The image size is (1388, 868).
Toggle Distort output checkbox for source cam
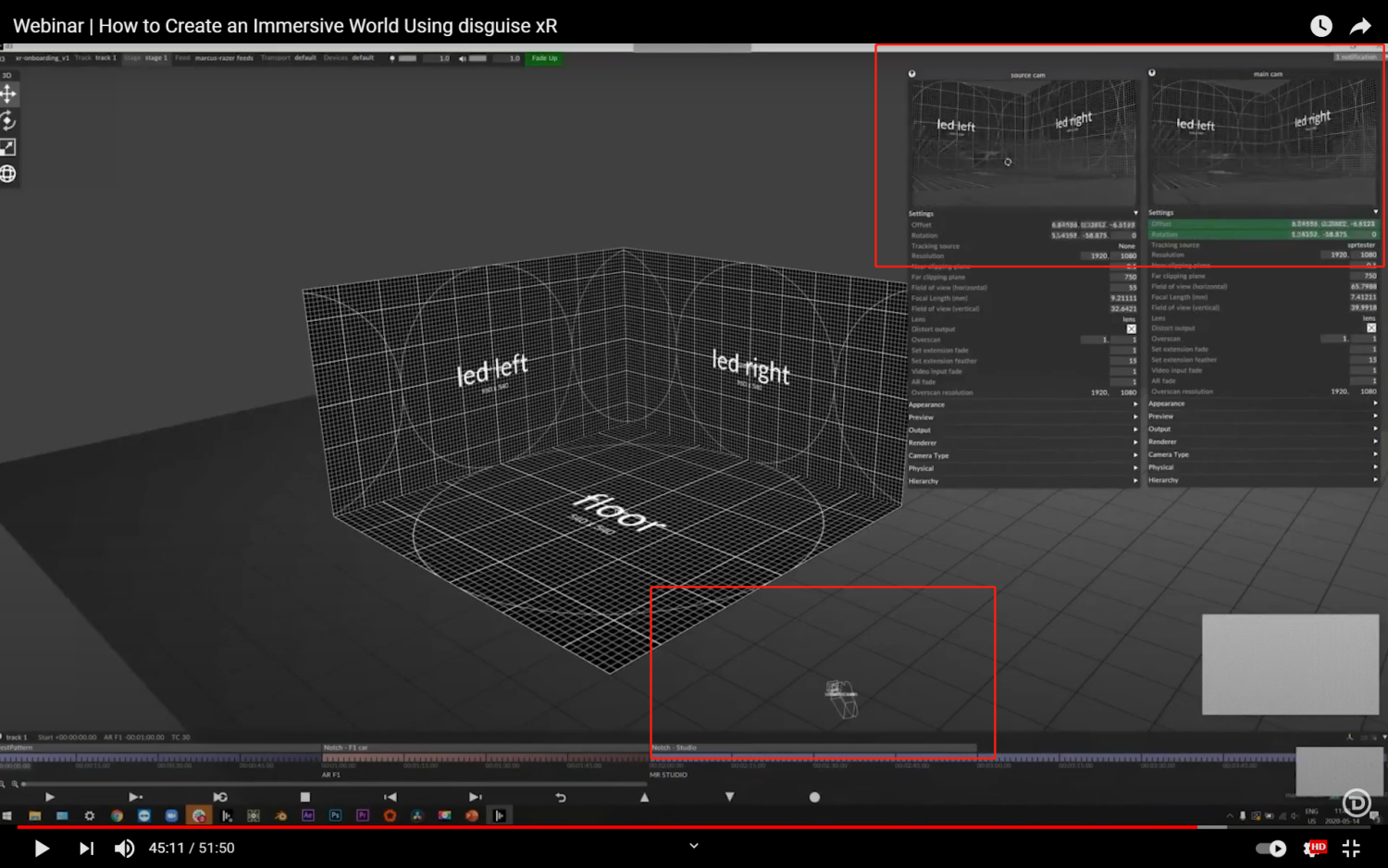tap(1131, 329)
